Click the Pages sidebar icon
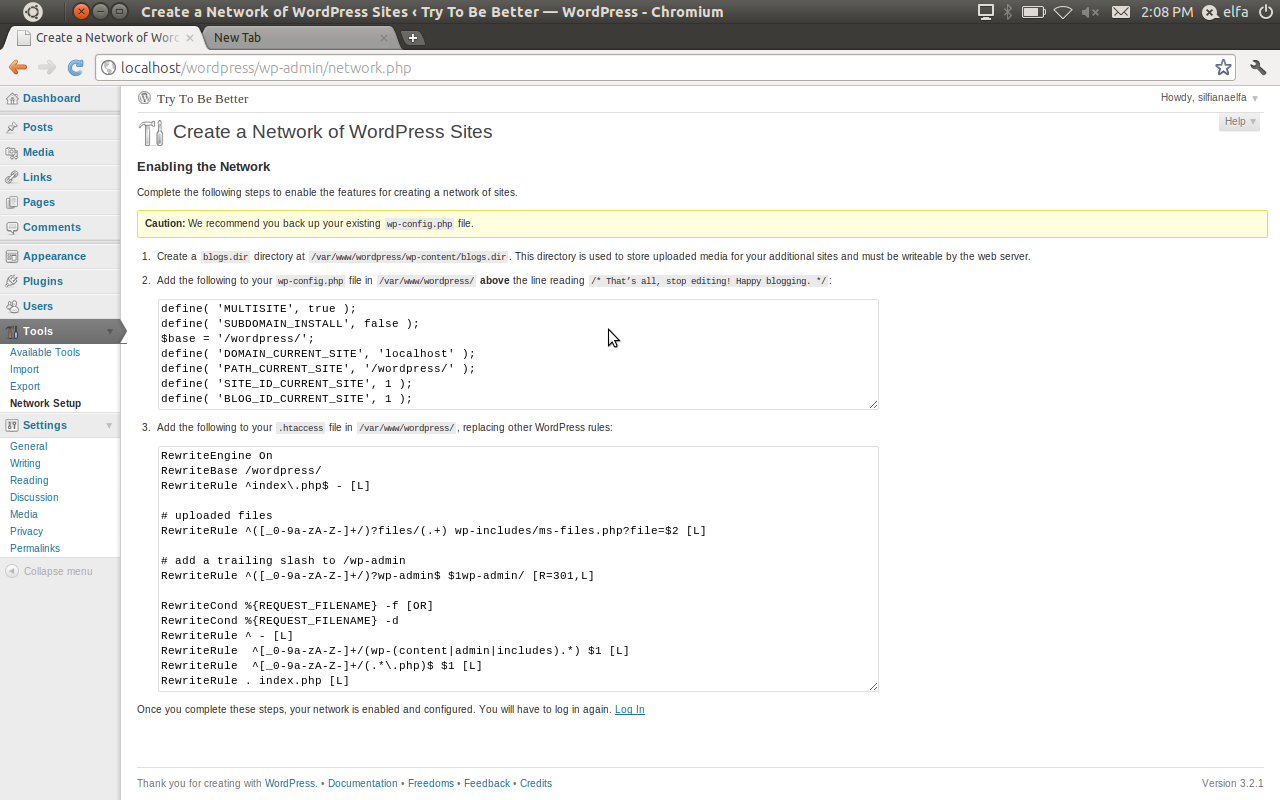1280x800 pixels. (12, 203)
